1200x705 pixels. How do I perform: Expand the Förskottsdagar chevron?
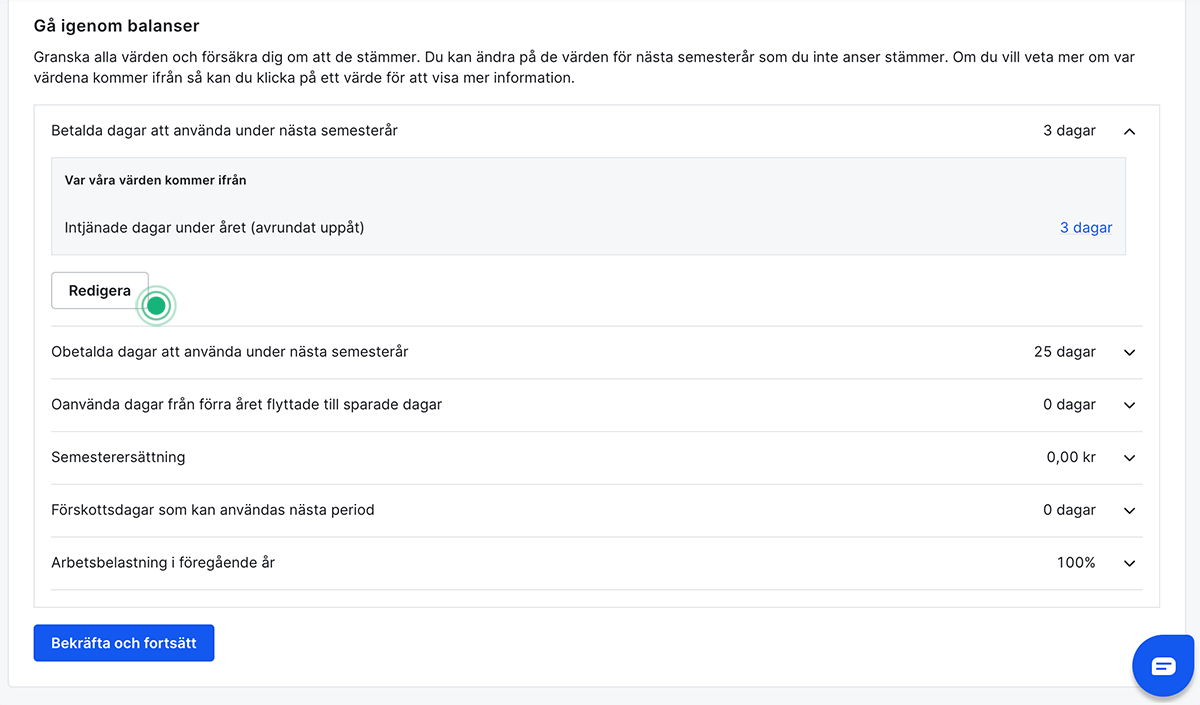pos(1129,510)
